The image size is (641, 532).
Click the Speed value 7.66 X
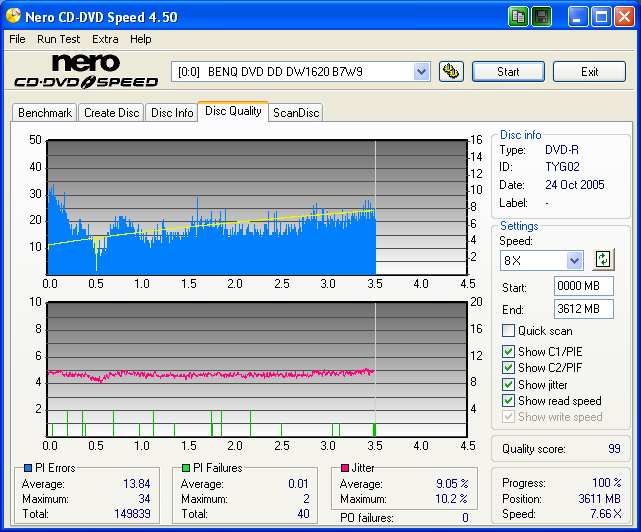click(x=605, y=514)
